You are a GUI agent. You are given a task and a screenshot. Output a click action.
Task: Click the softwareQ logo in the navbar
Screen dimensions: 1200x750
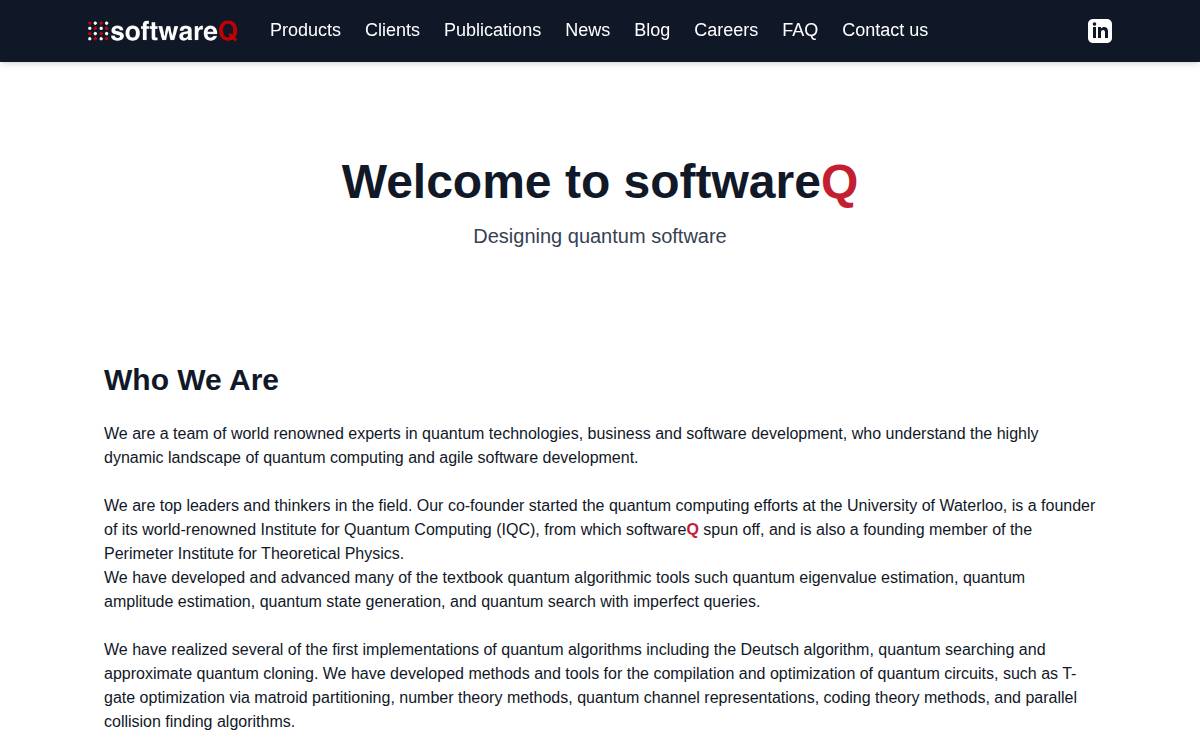click(163, 31)
